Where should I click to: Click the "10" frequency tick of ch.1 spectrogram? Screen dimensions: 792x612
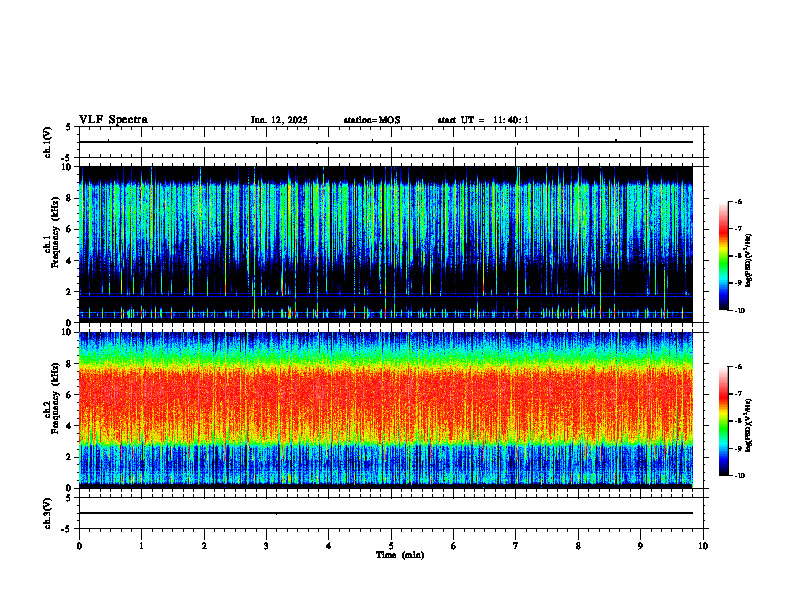coord(68,167)
